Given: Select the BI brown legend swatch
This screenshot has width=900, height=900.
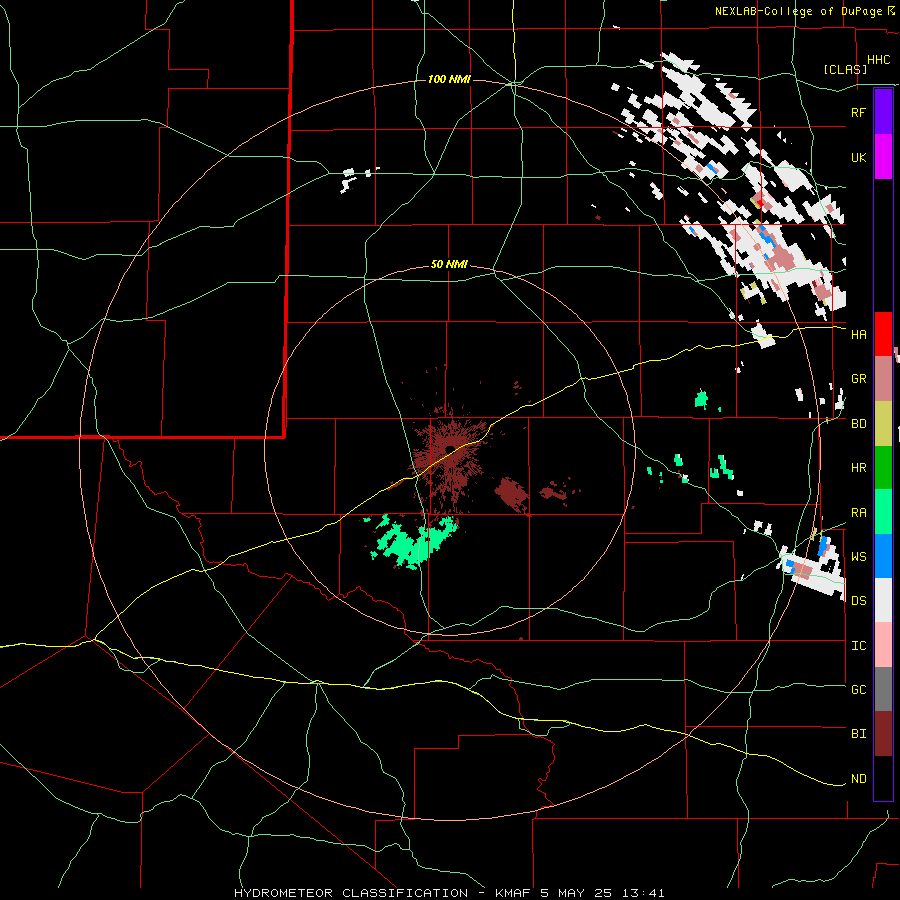Looking at the screenshot, I should [883, 734].
